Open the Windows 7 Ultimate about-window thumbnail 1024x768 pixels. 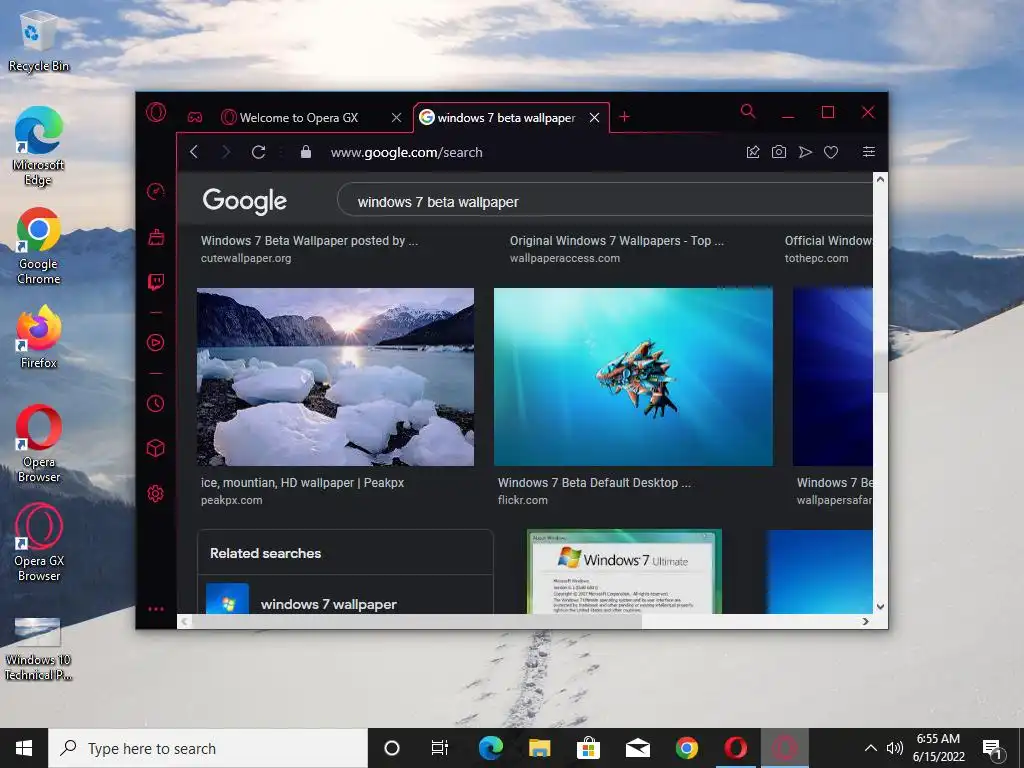(624, 571)
